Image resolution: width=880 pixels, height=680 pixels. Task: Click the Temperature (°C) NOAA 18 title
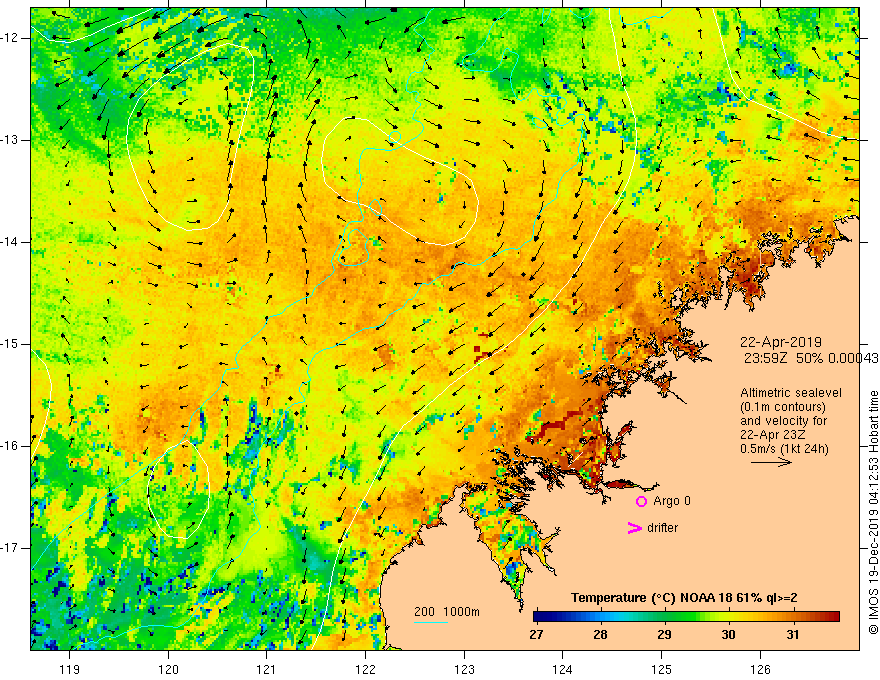tap(684, 598)
